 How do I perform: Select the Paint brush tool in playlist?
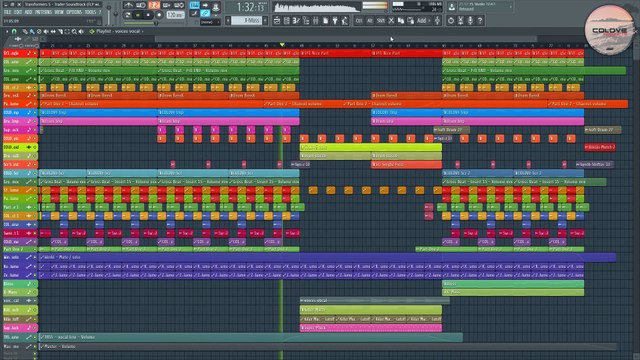(32, 31)
